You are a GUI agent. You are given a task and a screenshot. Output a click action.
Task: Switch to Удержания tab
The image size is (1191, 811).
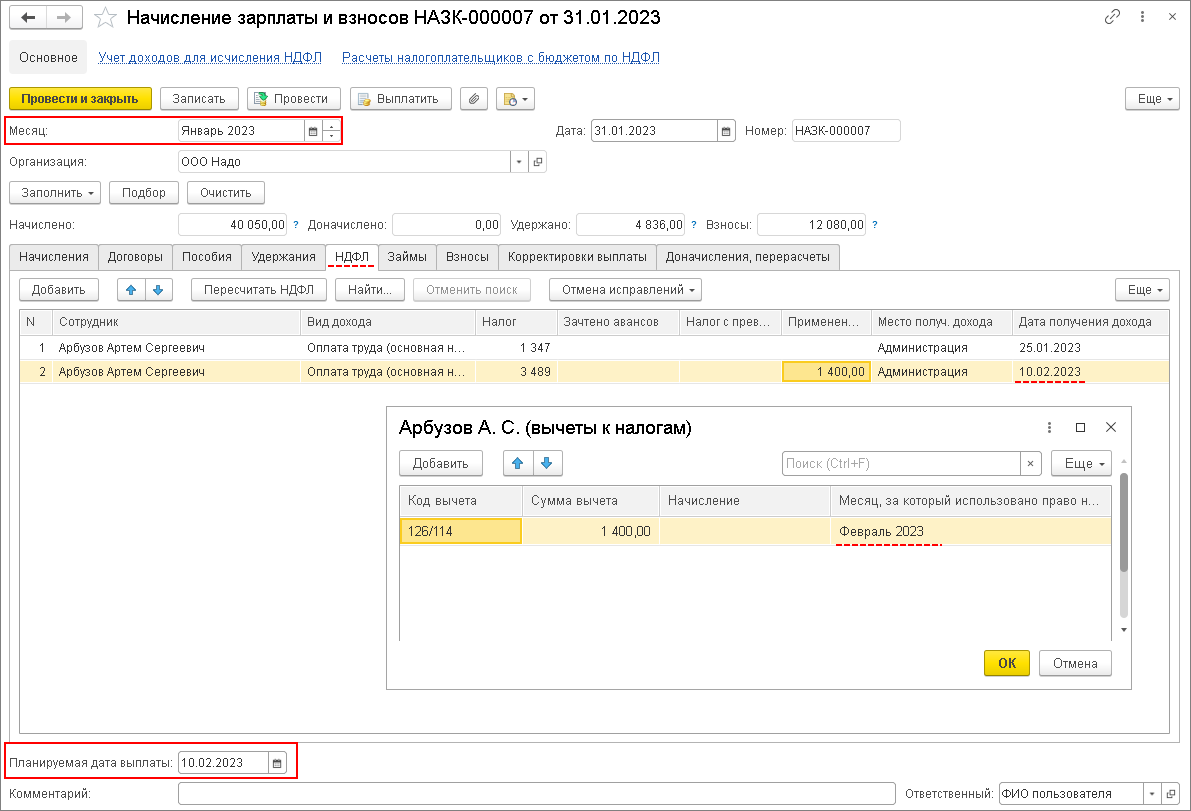pos(283,257)
